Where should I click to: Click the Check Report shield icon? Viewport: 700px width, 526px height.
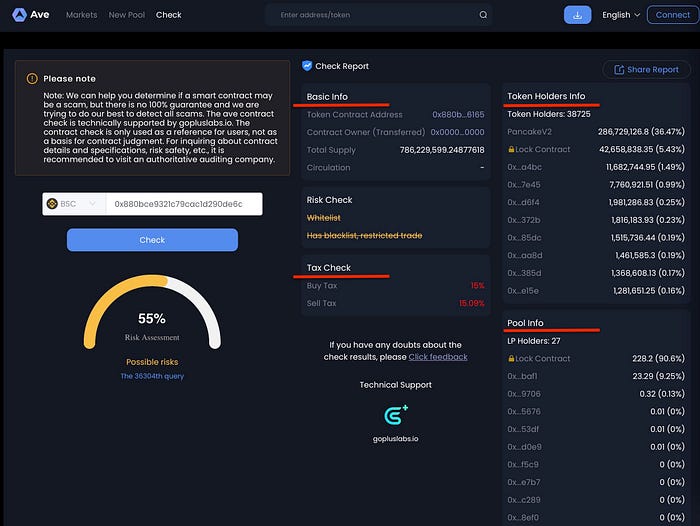307,66
